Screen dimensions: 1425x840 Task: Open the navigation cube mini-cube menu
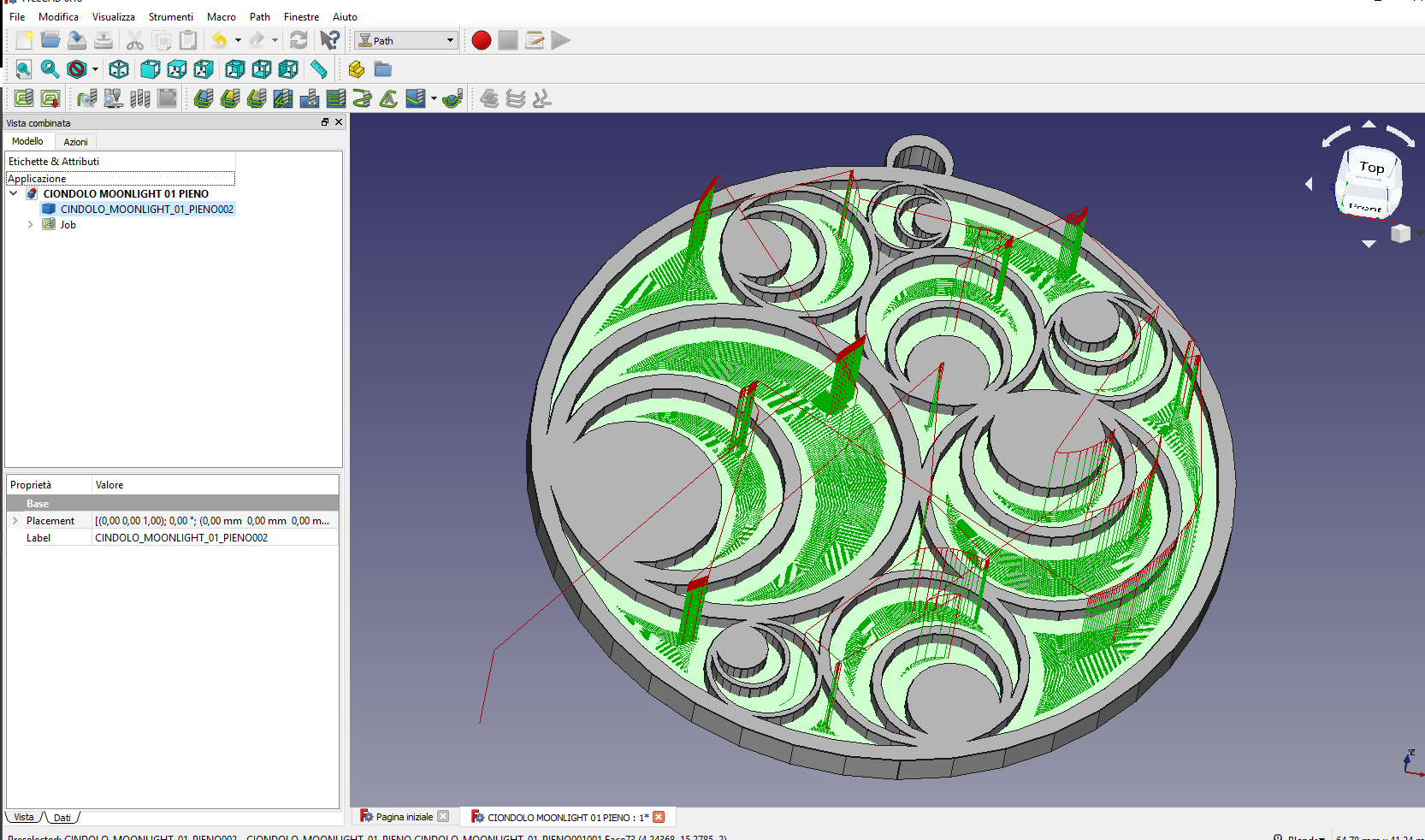[1400, 234]
